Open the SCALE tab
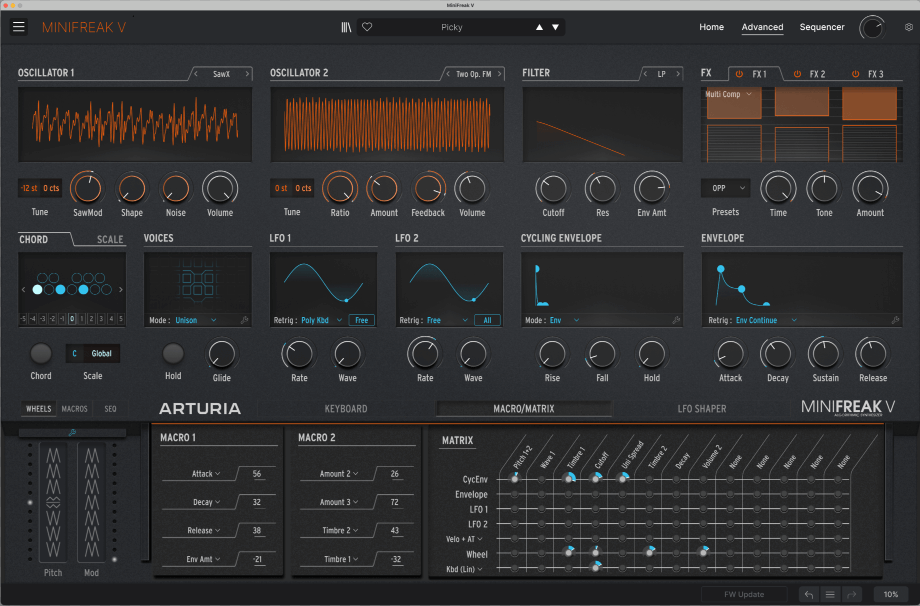The width and height of the screenshot is (920, 606). coord(110,239)
